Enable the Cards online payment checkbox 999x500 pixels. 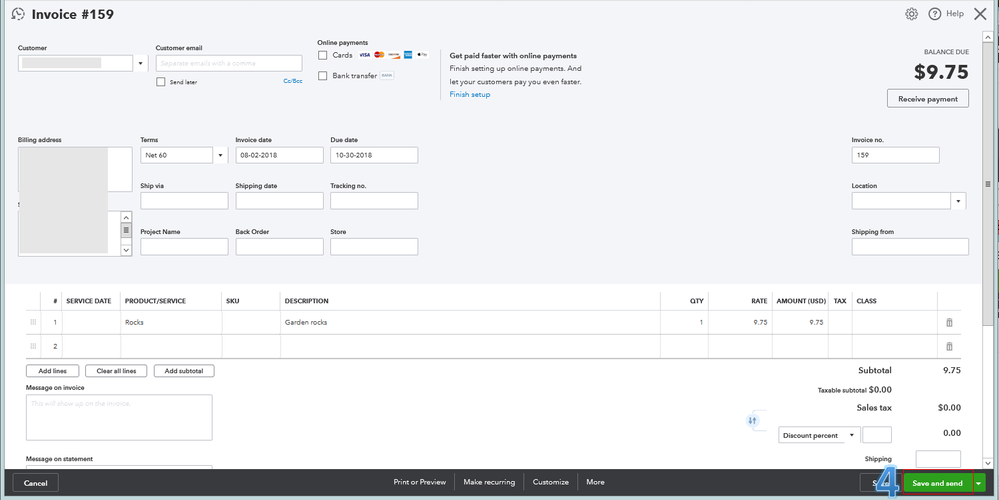(x=323, y=56)
